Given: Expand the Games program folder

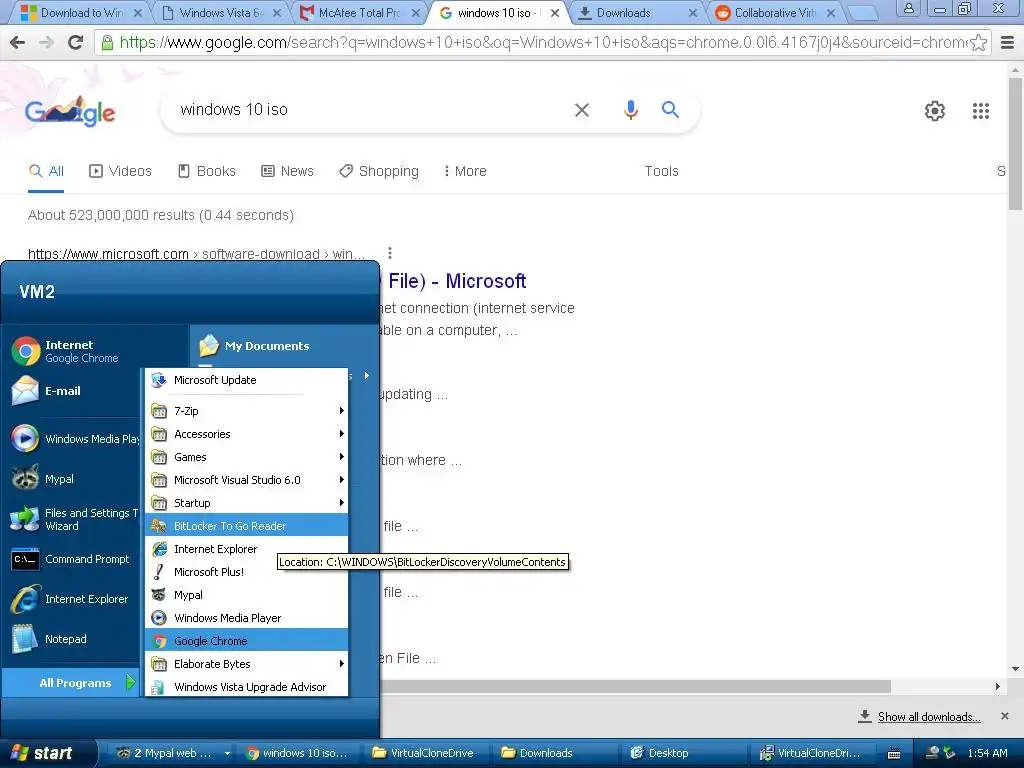Looking at the screenshot, I should (247, 457).
